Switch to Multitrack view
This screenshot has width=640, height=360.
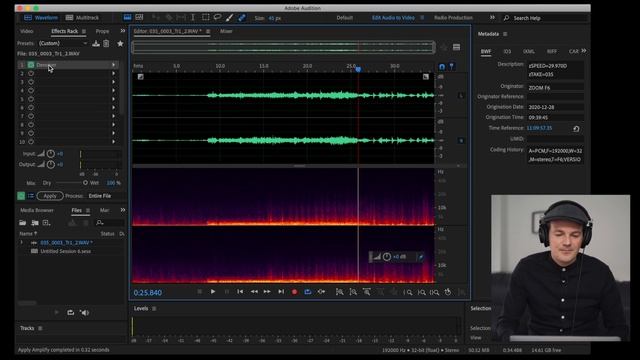point(82,18)
